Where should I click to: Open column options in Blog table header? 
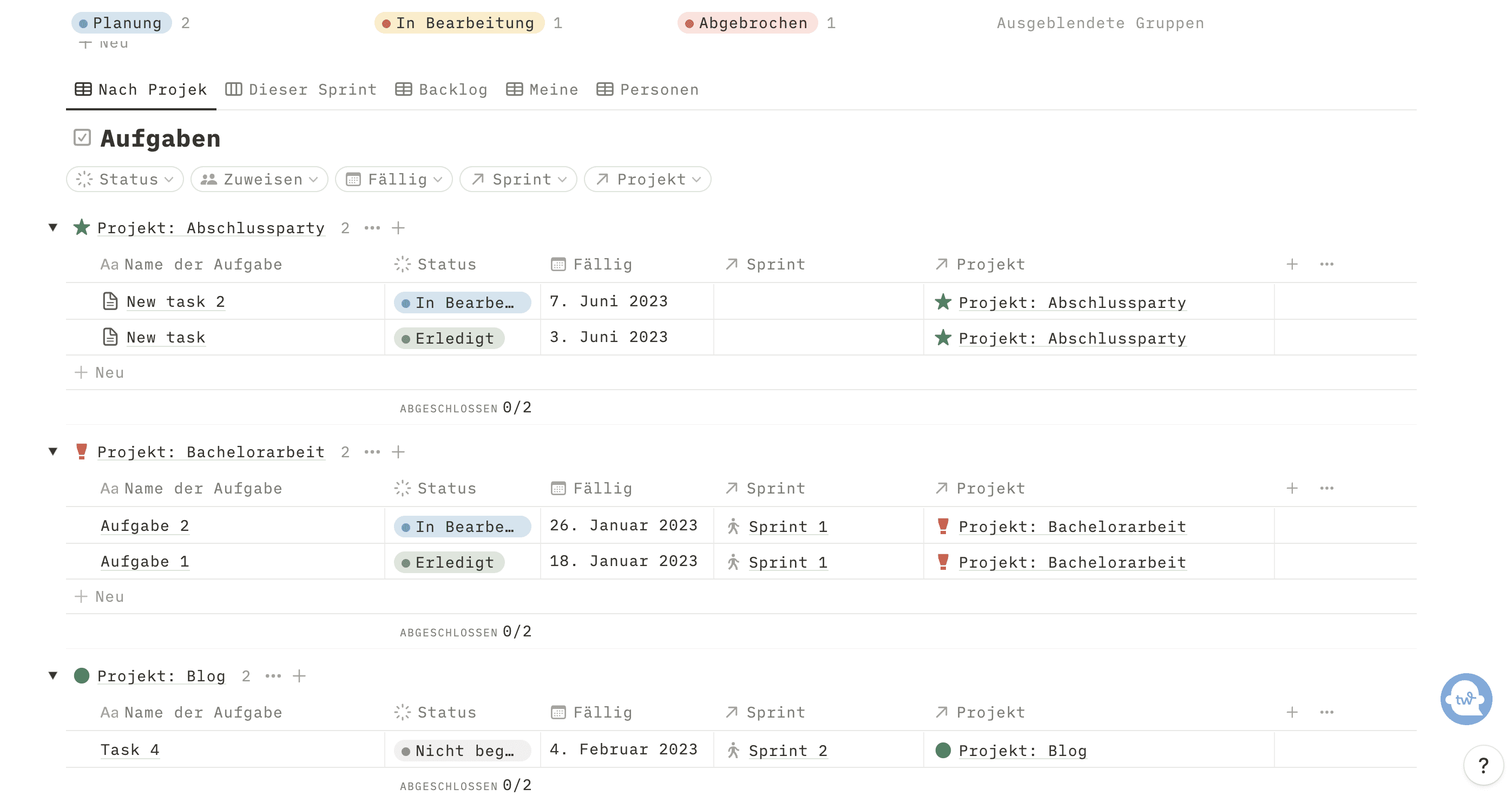1326,712
